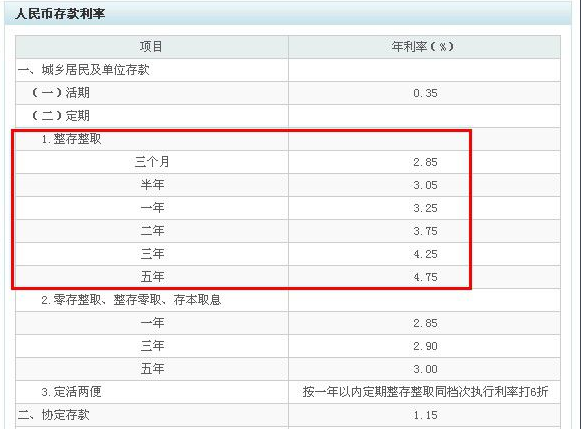The width and height of the screenshot is (581, 429).
Task: Select the 3.75 rate value
Action: coord(425,231)
